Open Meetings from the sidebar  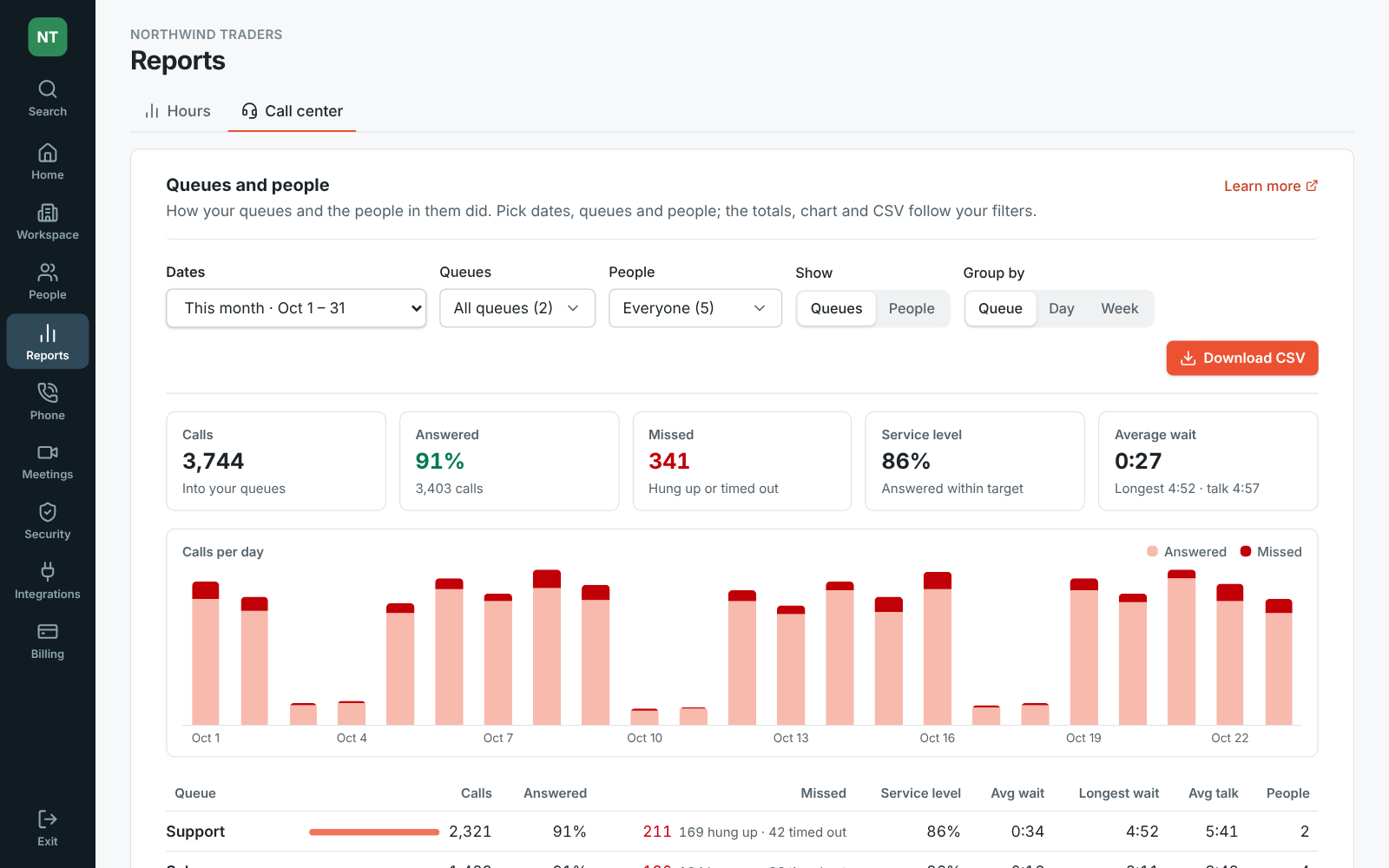[x=48, y=462]
